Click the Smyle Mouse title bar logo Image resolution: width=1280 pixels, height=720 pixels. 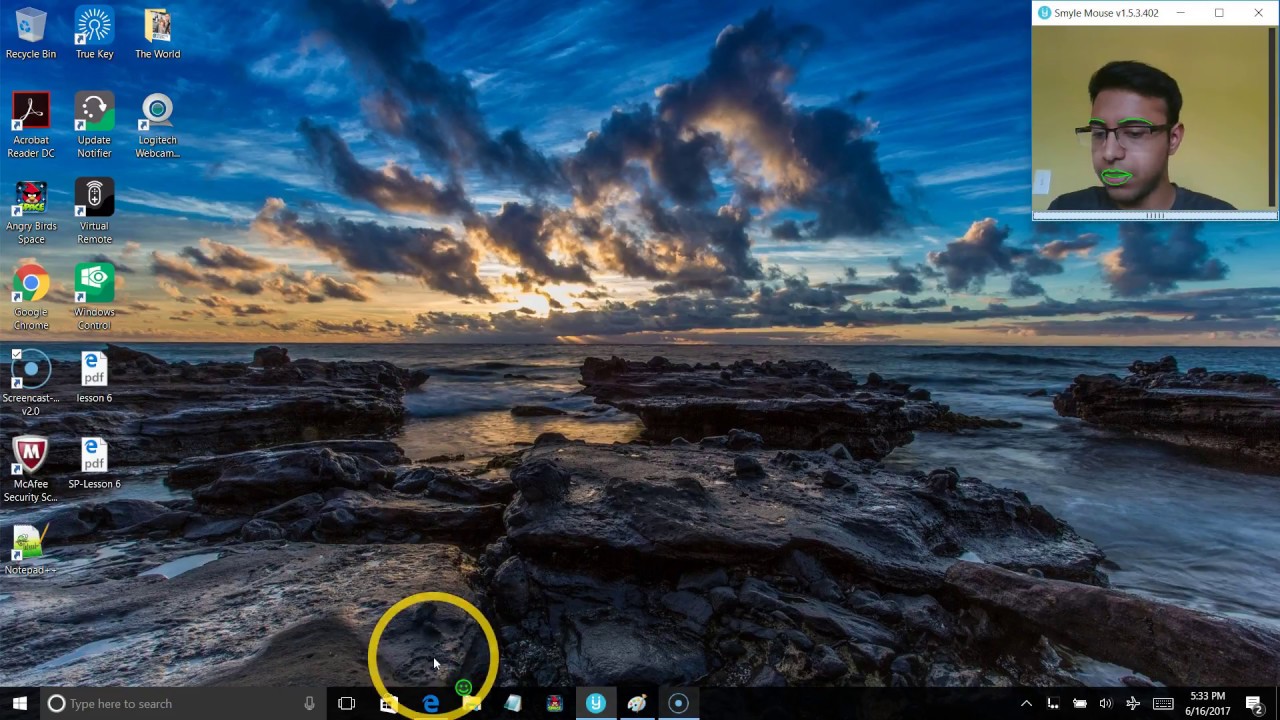pos(1044,13)
